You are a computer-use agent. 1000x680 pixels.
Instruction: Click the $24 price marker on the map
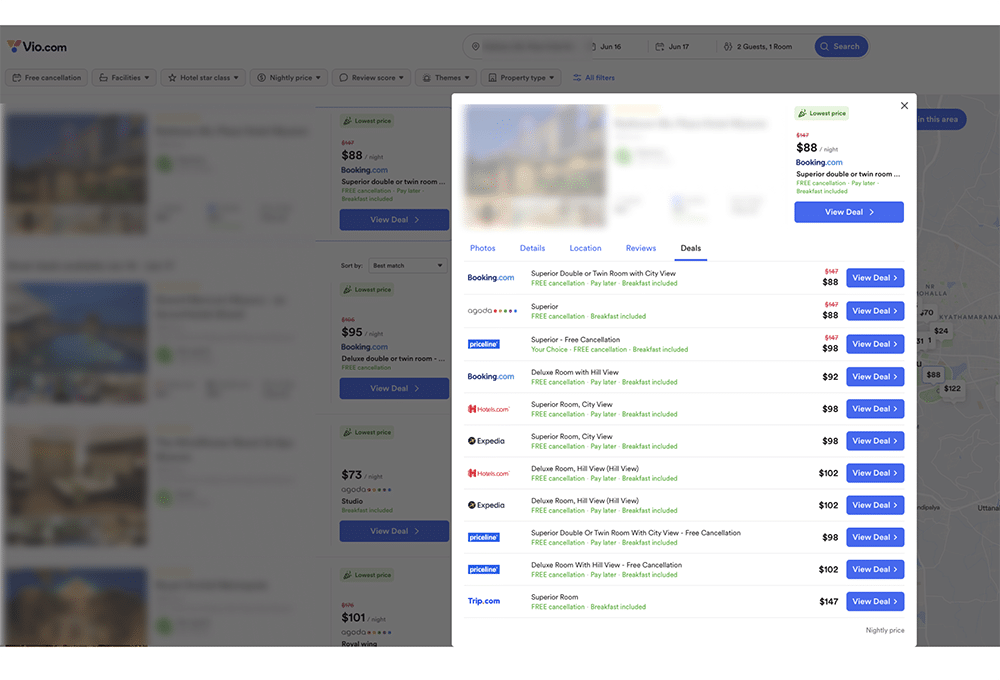coord(941,331)
